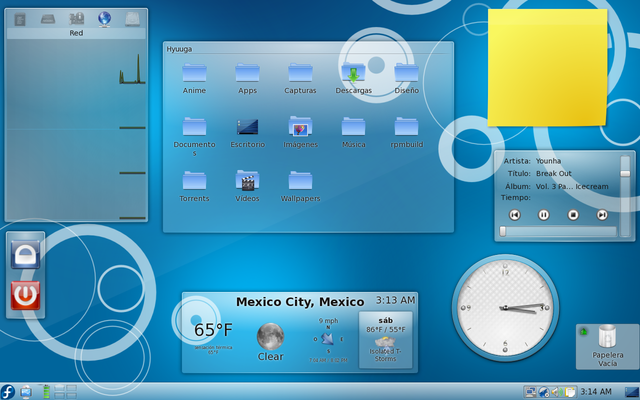This screenshot has width=640, height=400.
Task: Click the display monitor tray icon
Action: pos(531,392)
